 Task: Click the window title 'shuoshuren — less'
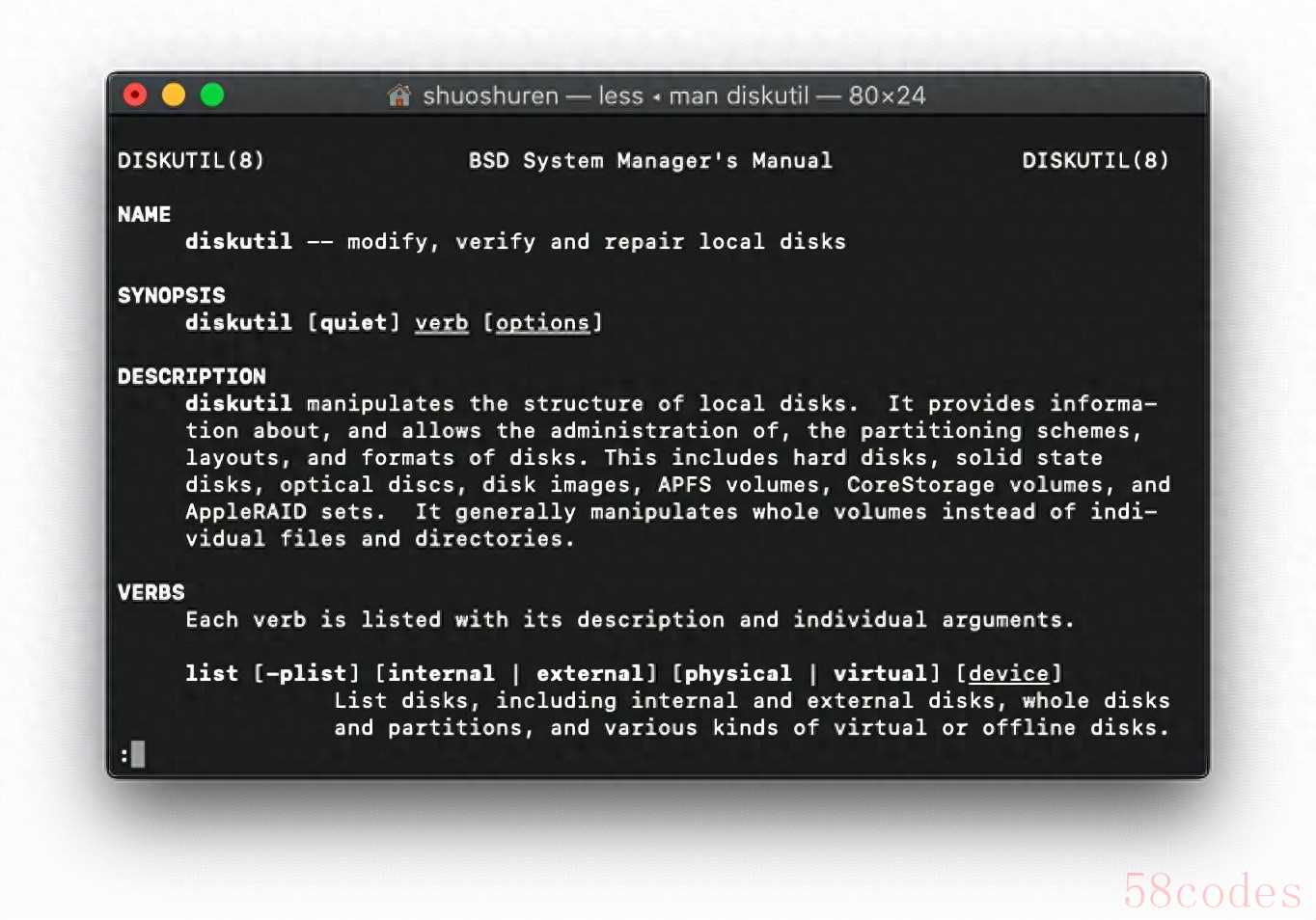533,95
